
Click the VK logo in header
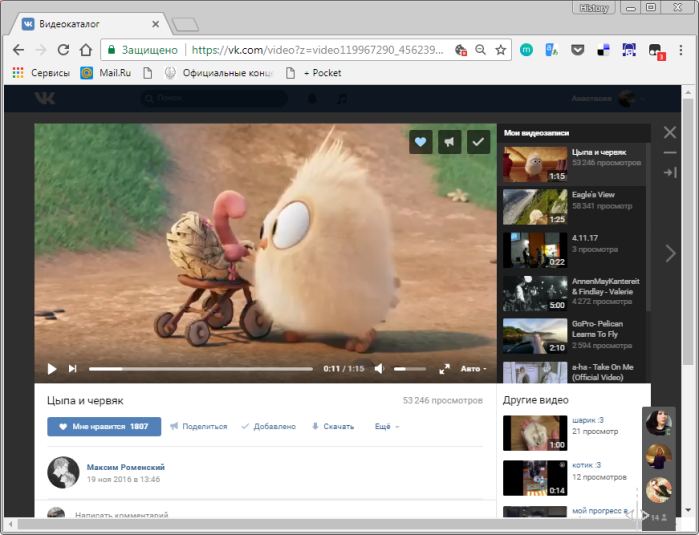point(45,98)
